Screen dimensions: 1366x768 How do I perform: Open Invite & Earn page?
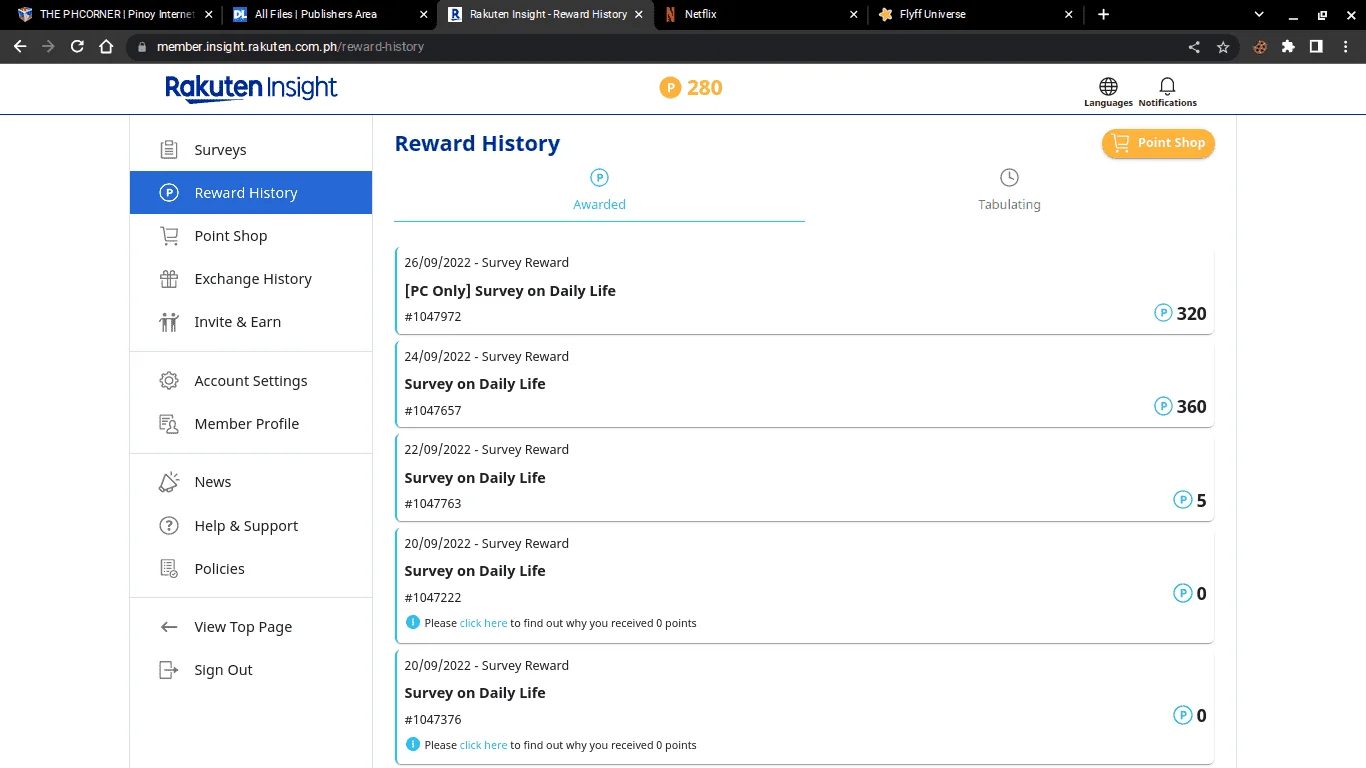click(250, 322)
